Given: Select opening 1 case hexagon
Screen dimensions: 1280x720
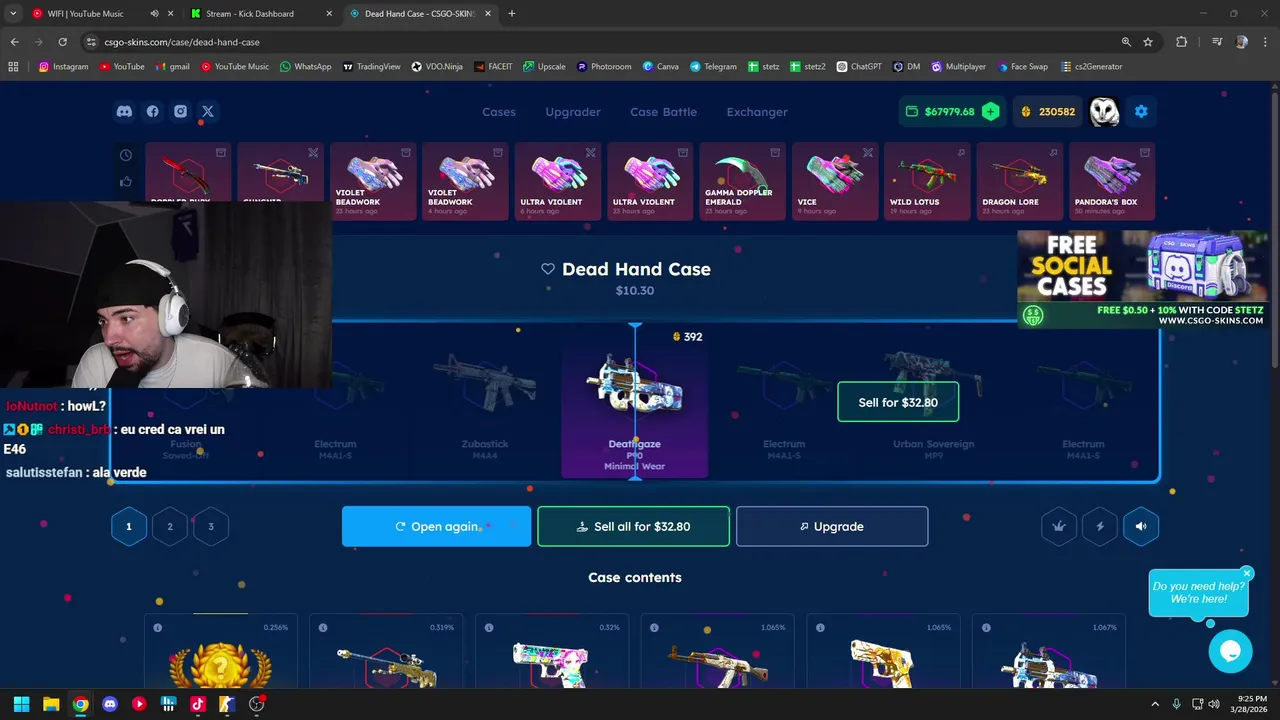Looking at the screenshot, I should coord(129,526).
